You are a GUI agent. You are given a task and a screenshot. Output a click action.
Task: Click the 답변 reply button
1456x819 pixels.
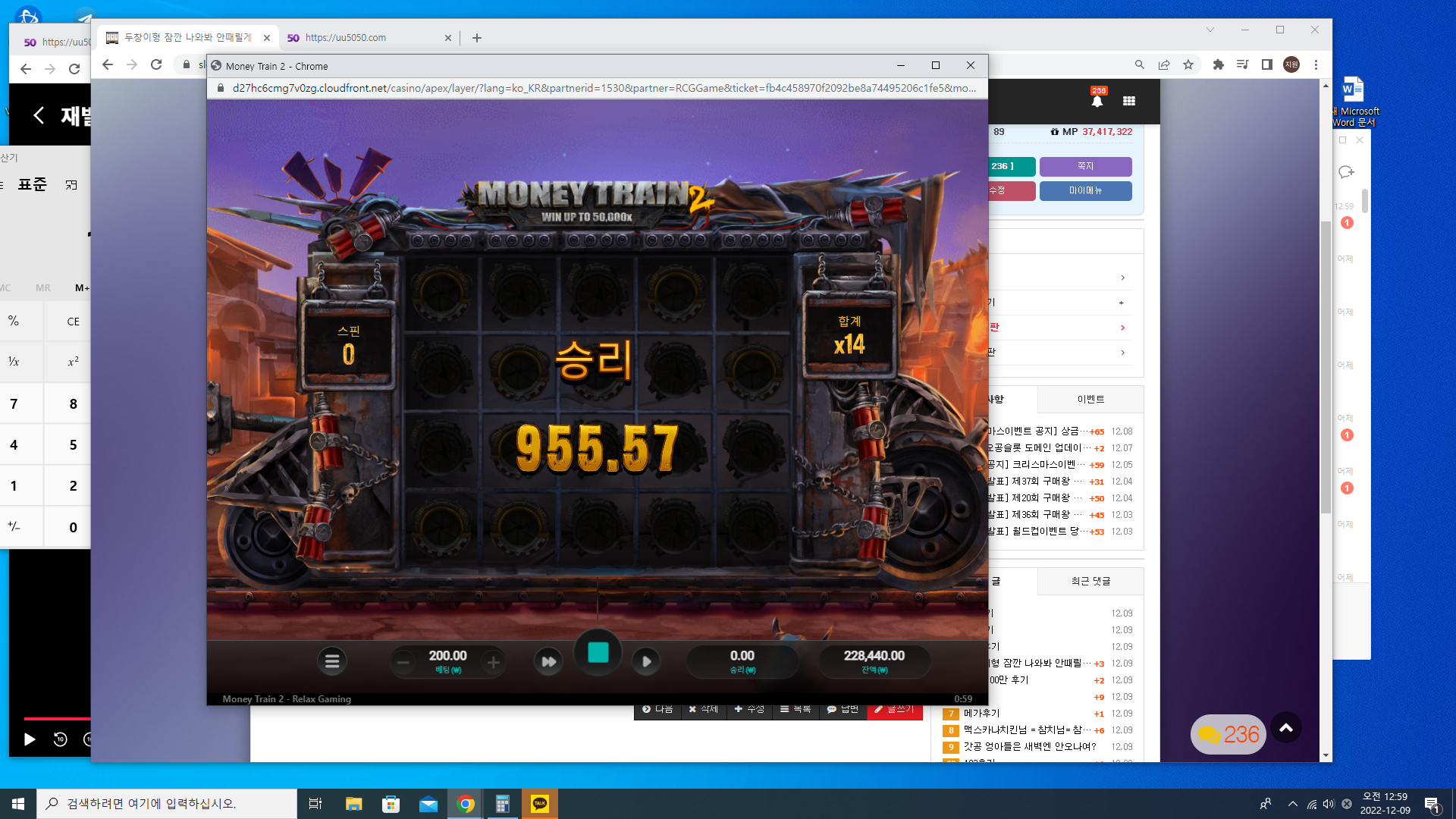coord(843,709)
